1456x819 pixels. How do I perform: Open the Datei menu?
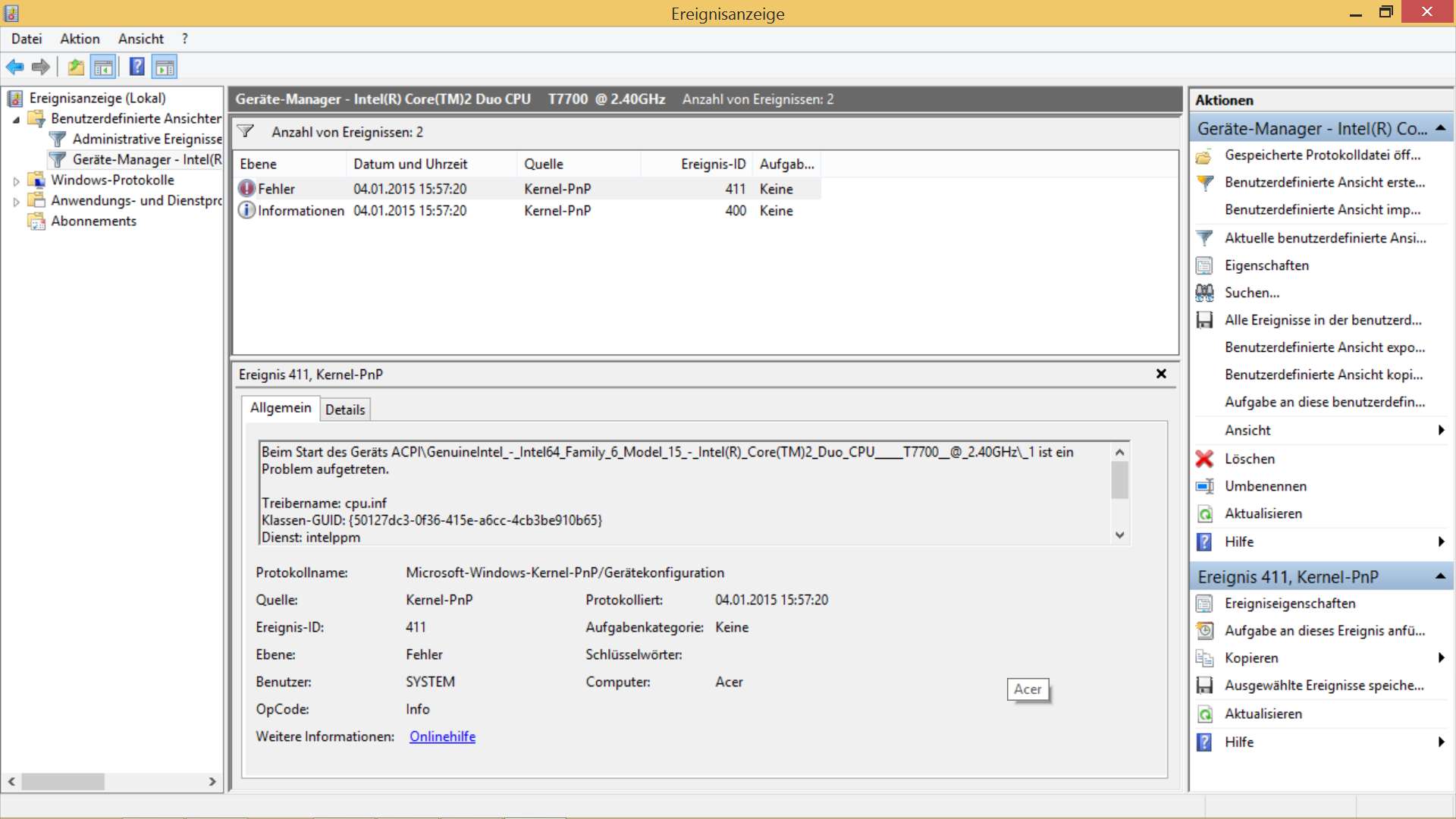pos(27,39)
